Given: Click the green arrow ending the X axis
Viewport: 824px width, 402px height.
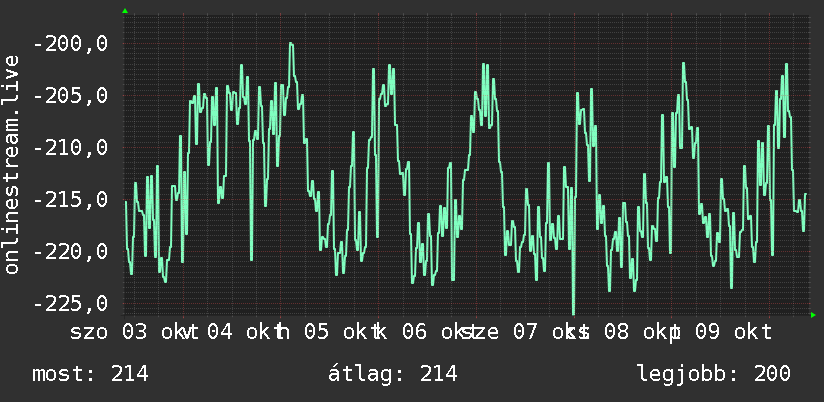Looking at the screenshot, I should coord(813,315).
